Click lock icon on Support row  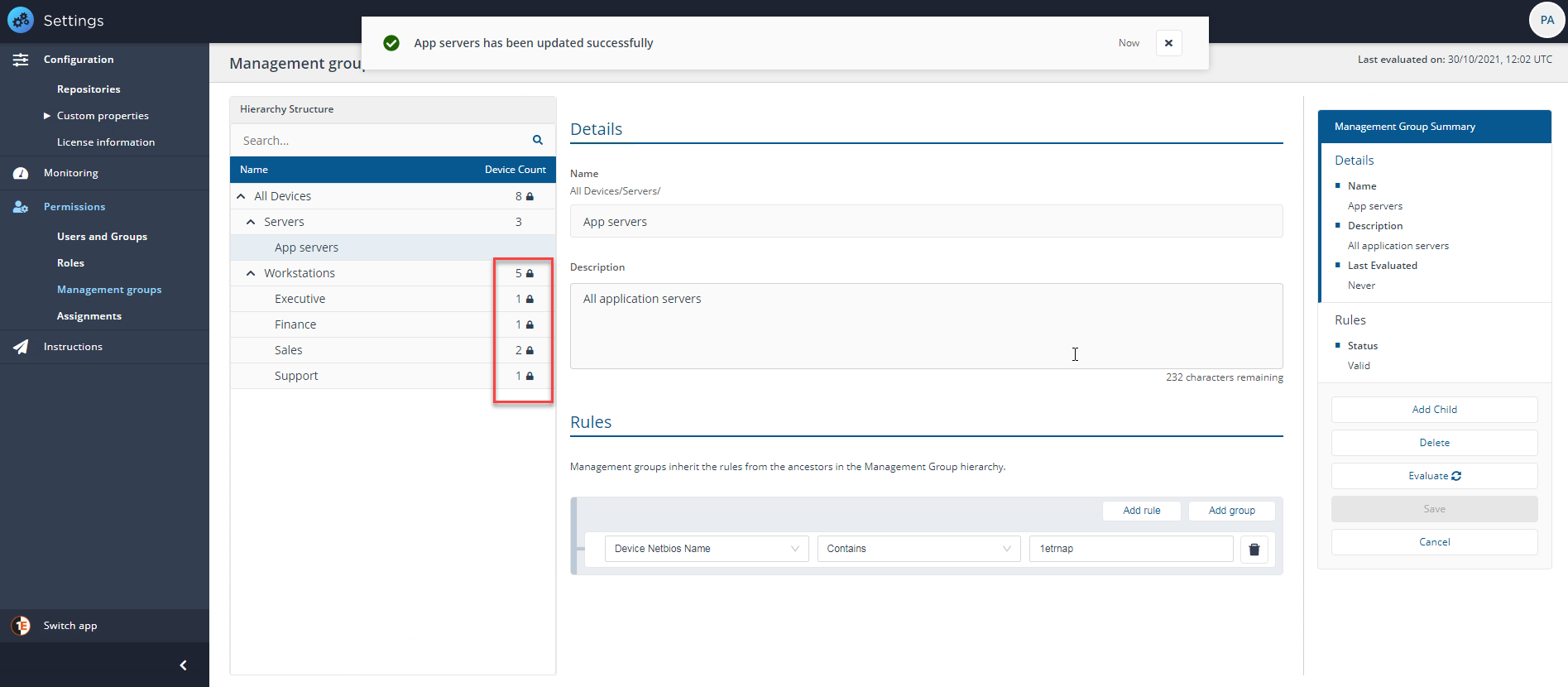pos(530,376)
